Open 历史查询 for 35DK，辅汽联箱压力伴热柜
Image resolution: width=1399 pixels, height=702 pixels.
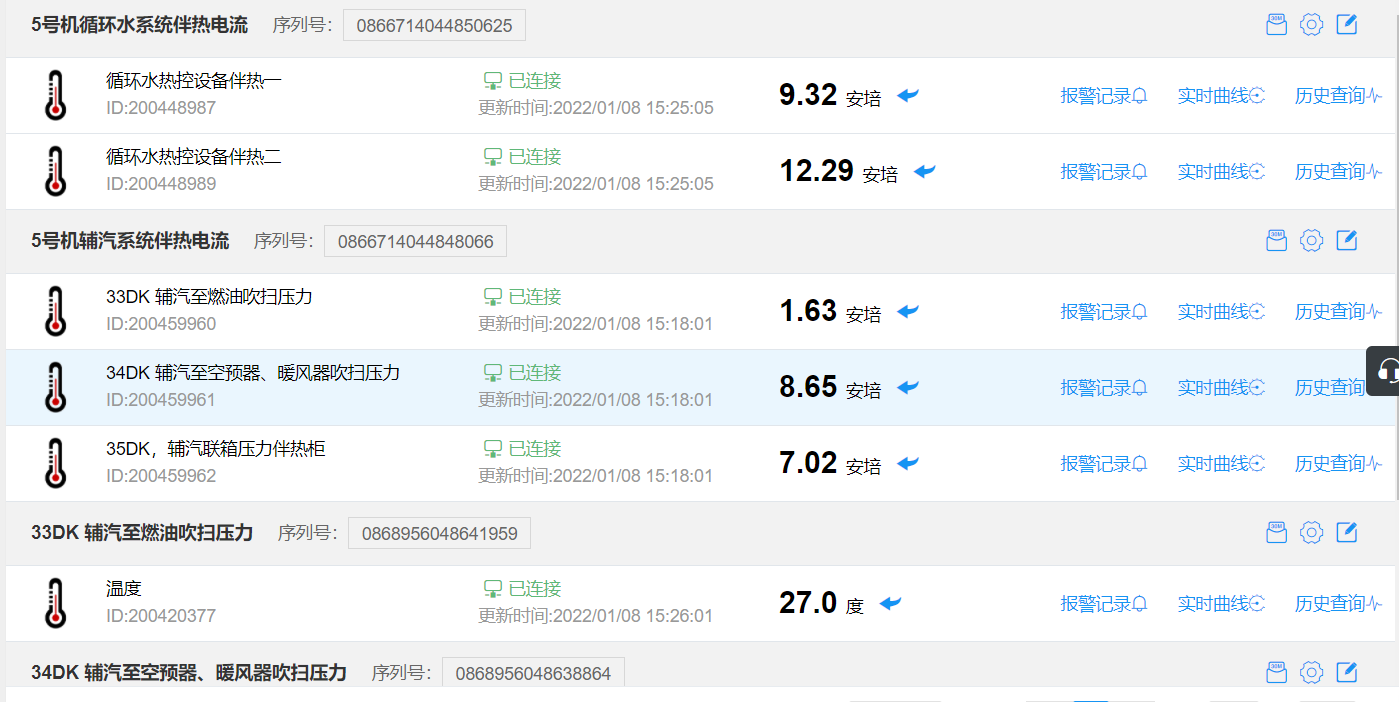click(x=1338, y=464)
